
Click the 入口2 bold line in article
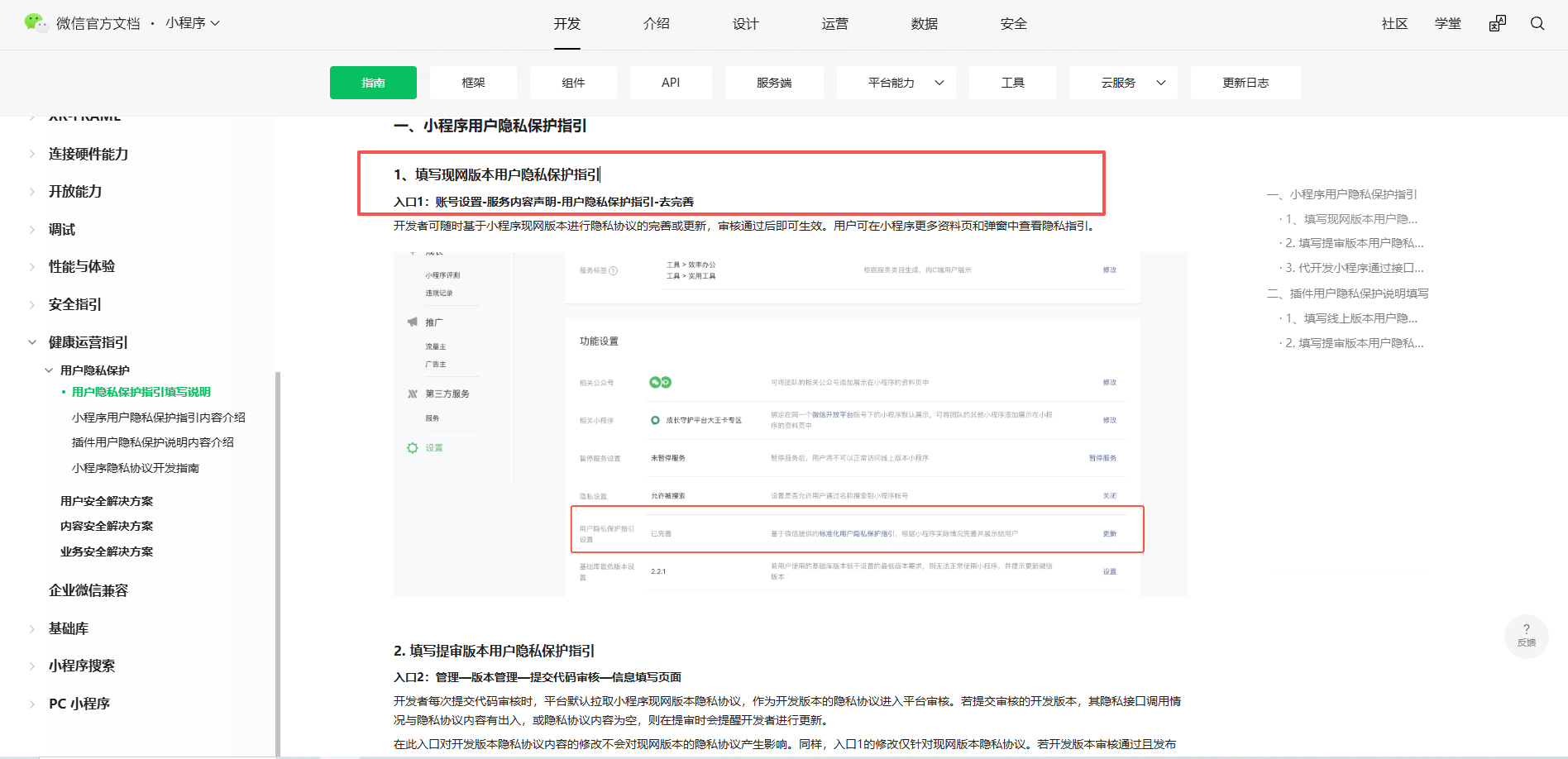538,677
